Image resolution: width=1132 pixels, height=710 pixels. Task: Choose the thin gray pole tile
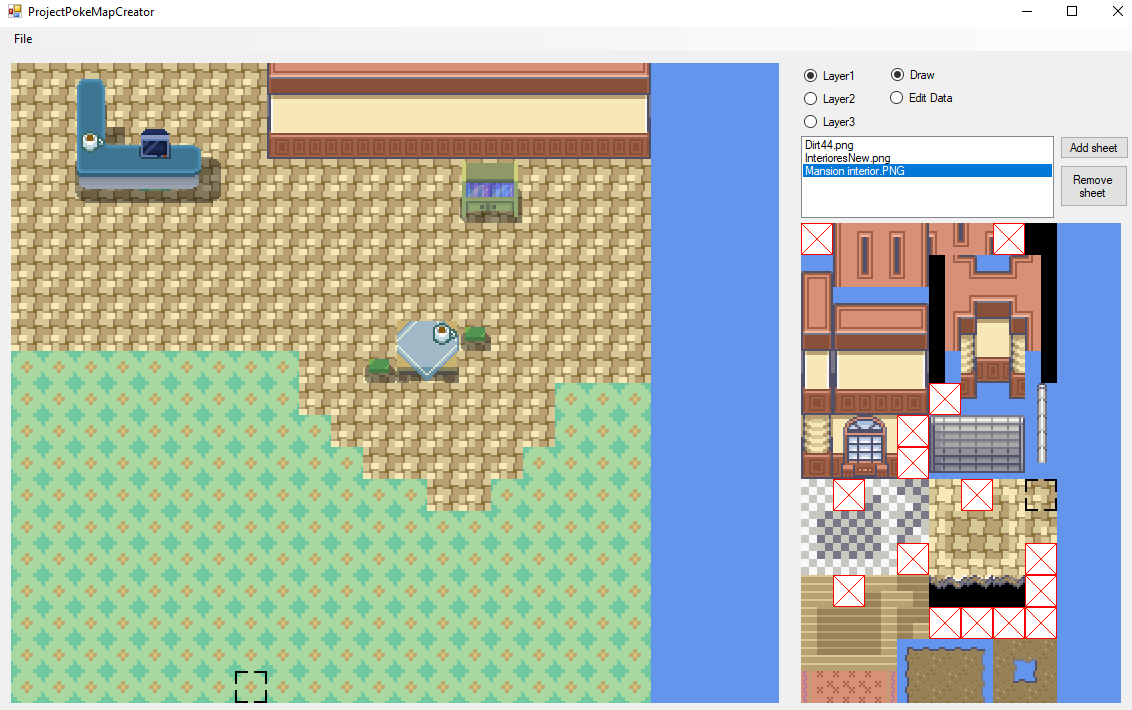(x=1041, y=424)
